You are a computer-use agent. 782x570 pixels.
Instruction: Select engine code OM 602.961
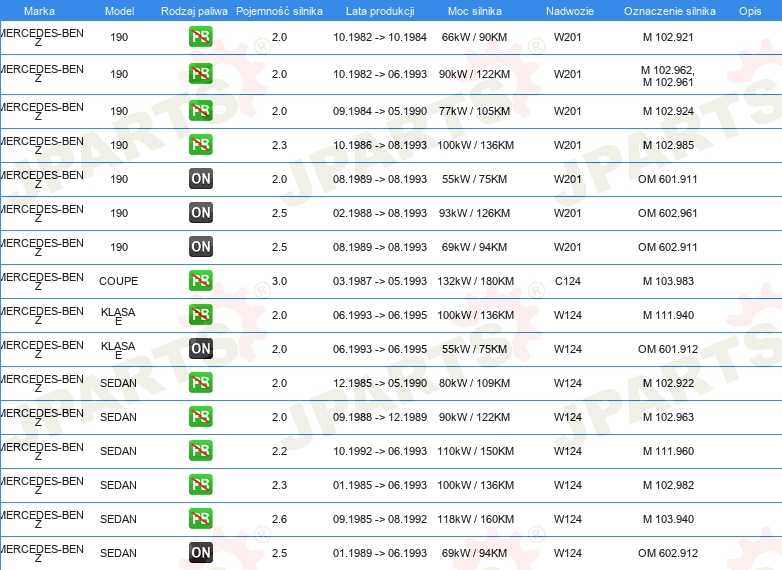[x=668, y=213]
